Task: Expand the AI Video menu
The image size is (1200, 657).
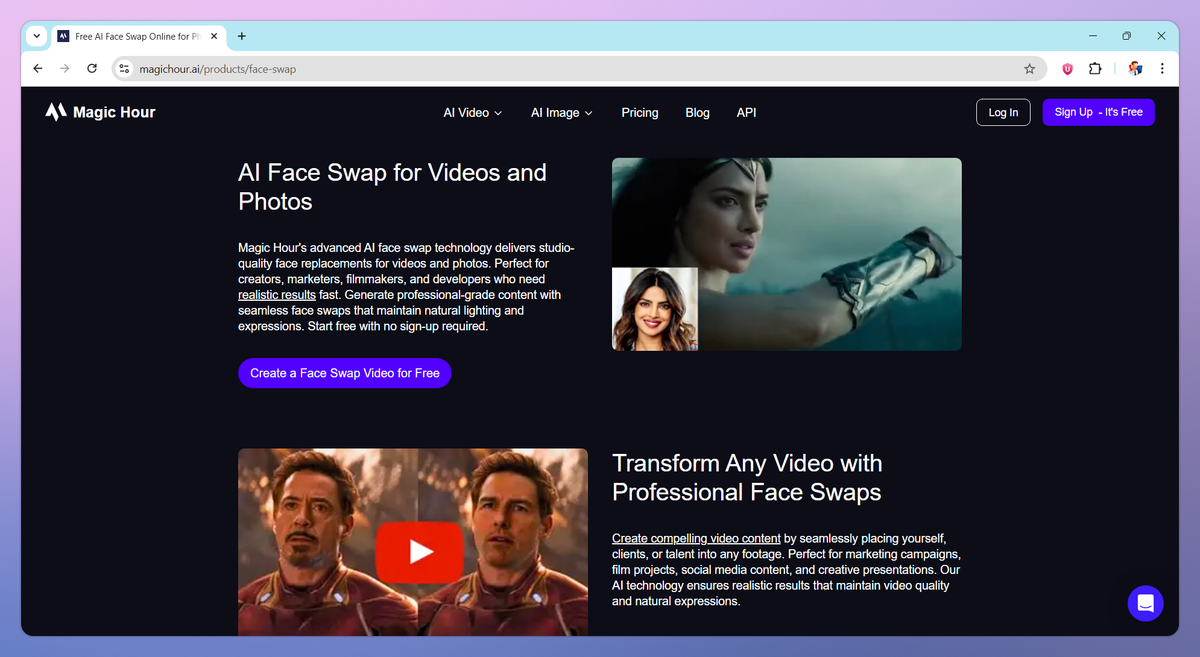Action: pos(473,113)
